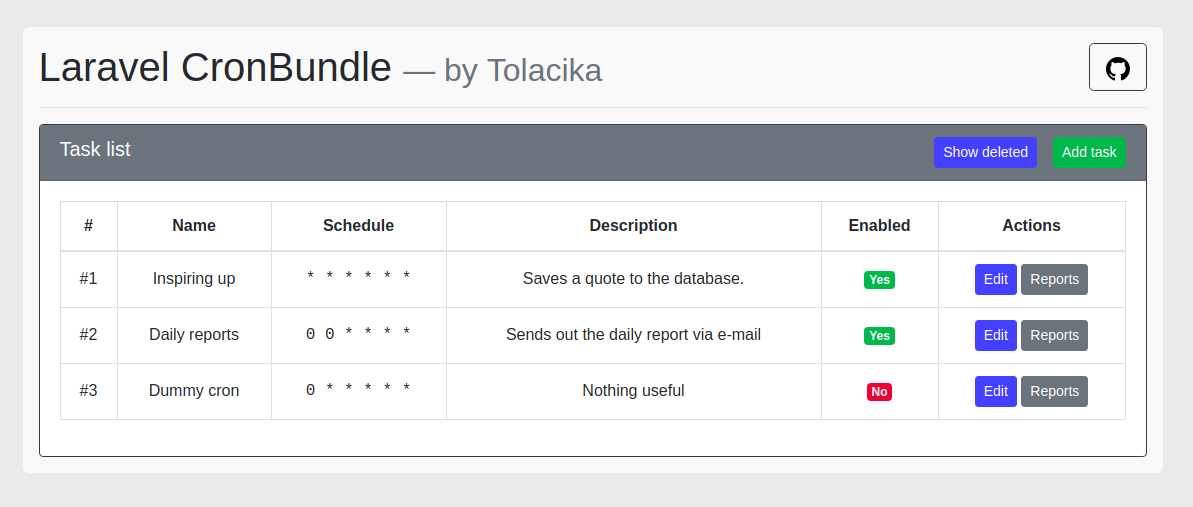The height and width of the screenshot is (507, 1193).
Task: Open Reports for Dummy cron
Action: pos(1054,391)
